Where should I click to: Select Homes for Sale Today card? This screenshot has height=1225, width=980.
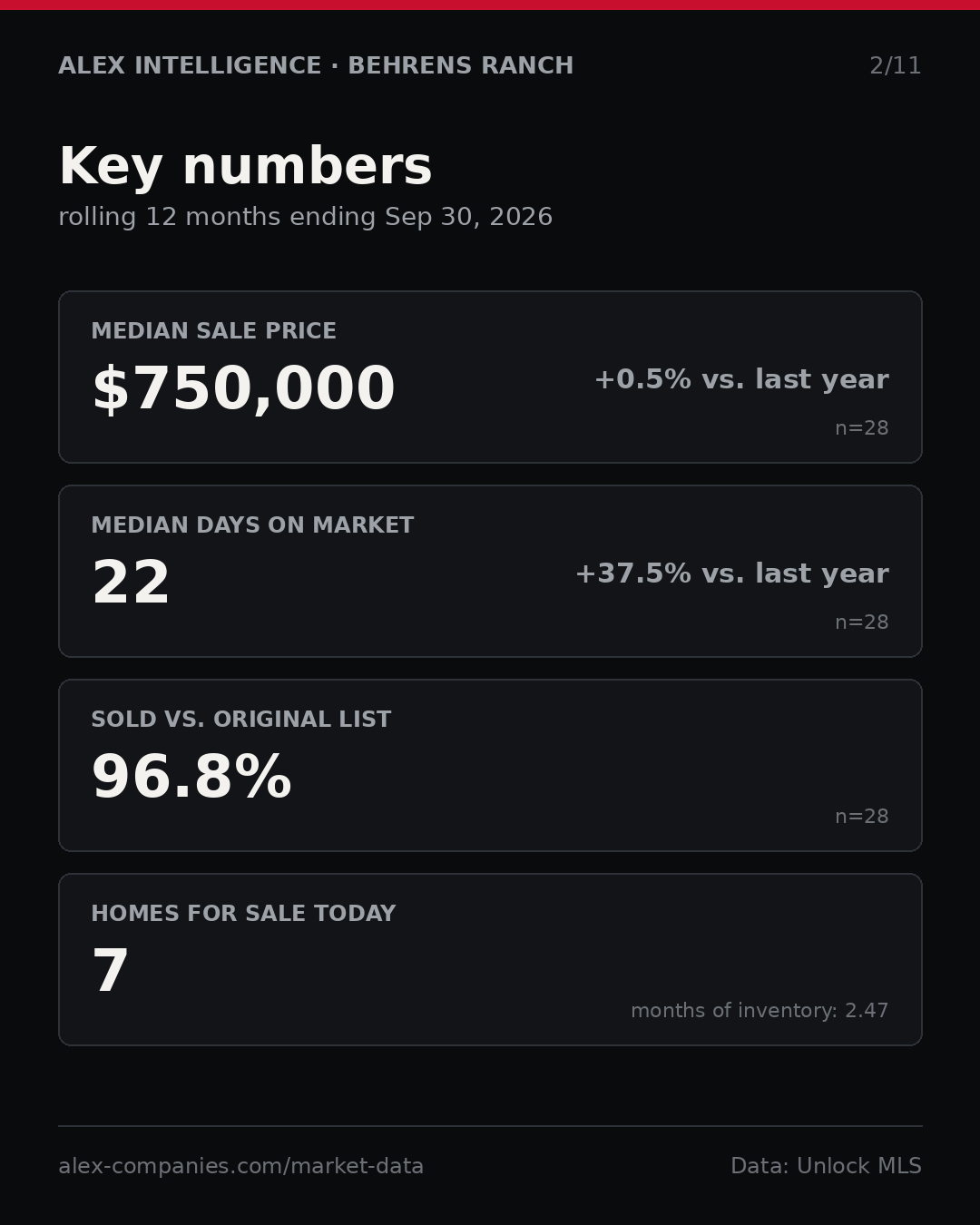coord(490,959)
